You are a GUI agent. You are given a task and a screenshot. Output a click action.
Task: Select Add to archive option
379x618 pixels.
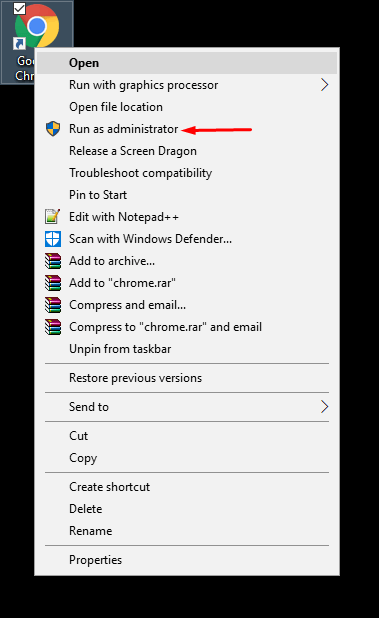pos(187,261)
